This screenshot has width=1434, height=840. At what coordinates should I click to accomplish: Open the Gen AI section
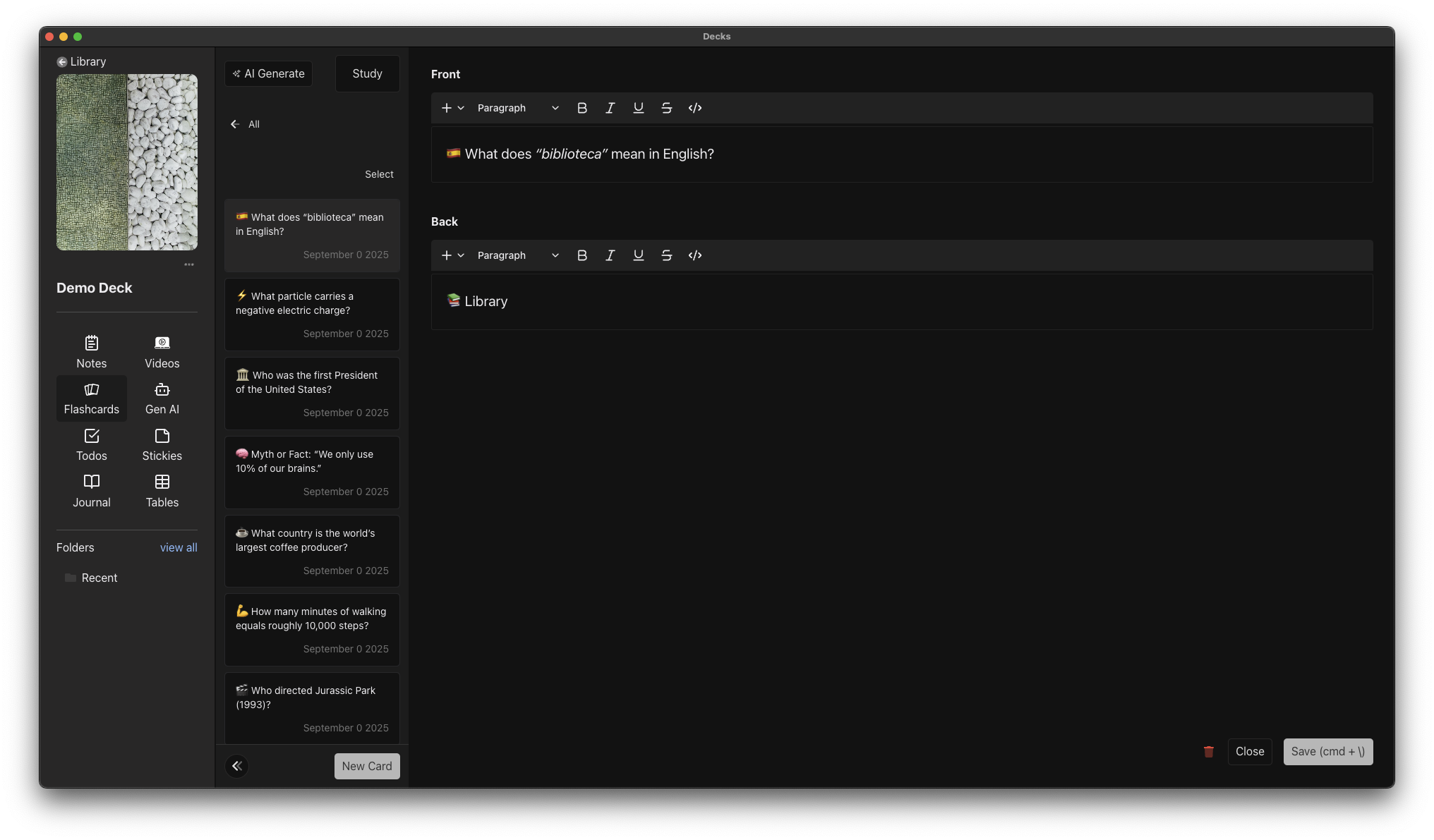pyautogui.click(x=162, y=398)
